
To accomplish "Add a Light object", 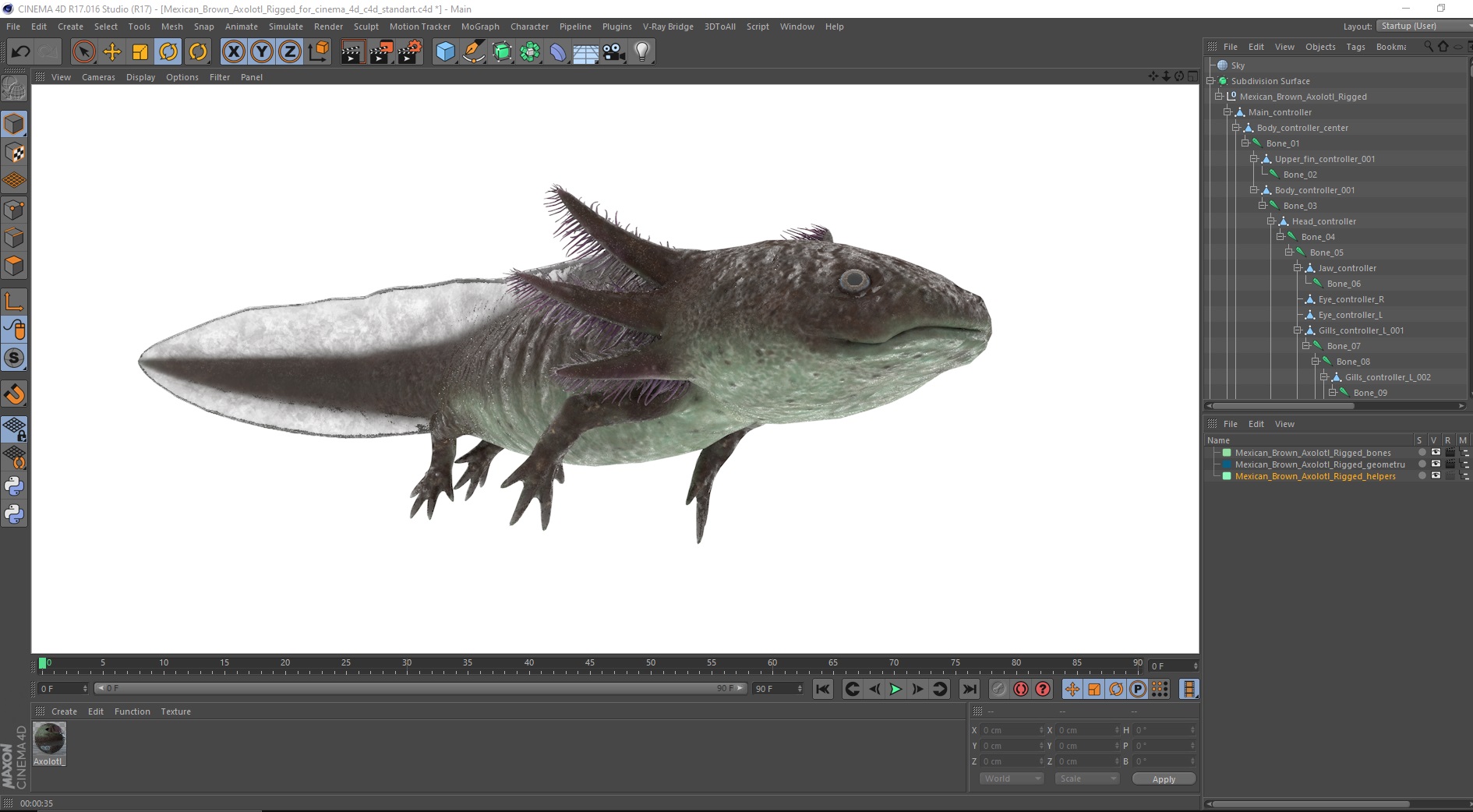I will (x=642, y=52).
